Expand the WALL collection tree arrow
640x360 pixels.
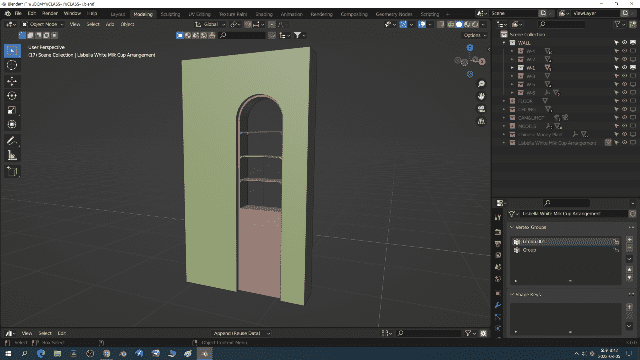click(504, 43)
